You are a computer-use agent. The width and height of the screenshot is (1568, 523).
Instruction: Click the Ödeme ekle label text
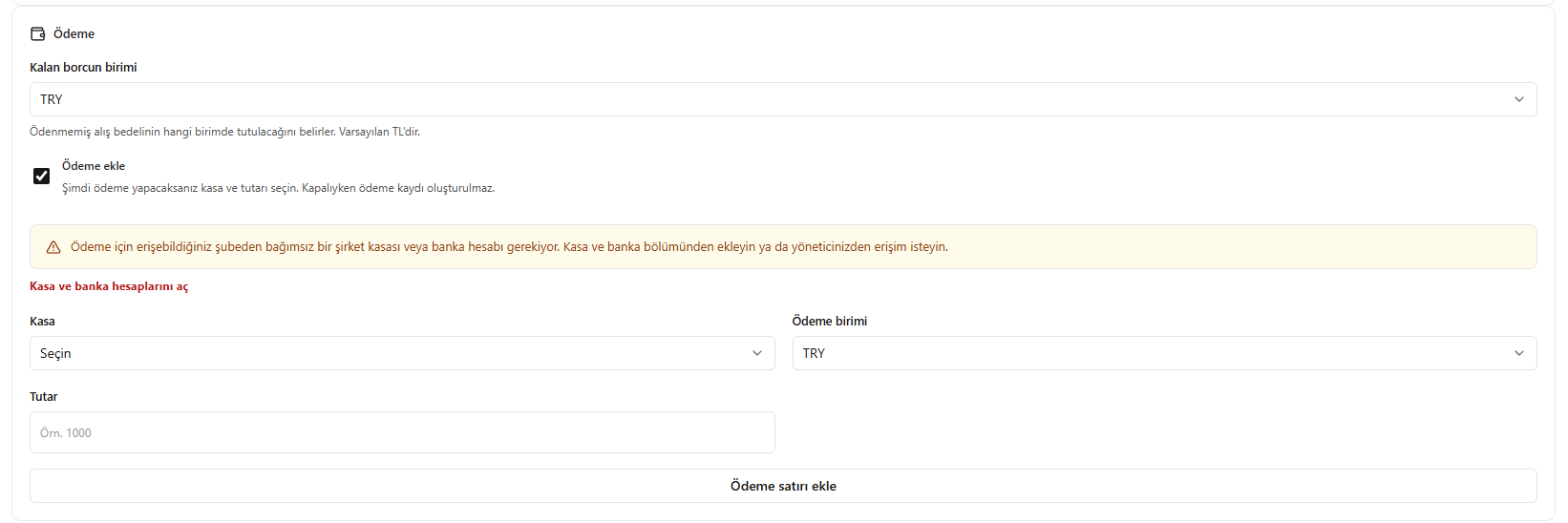(x=94, y=166)
